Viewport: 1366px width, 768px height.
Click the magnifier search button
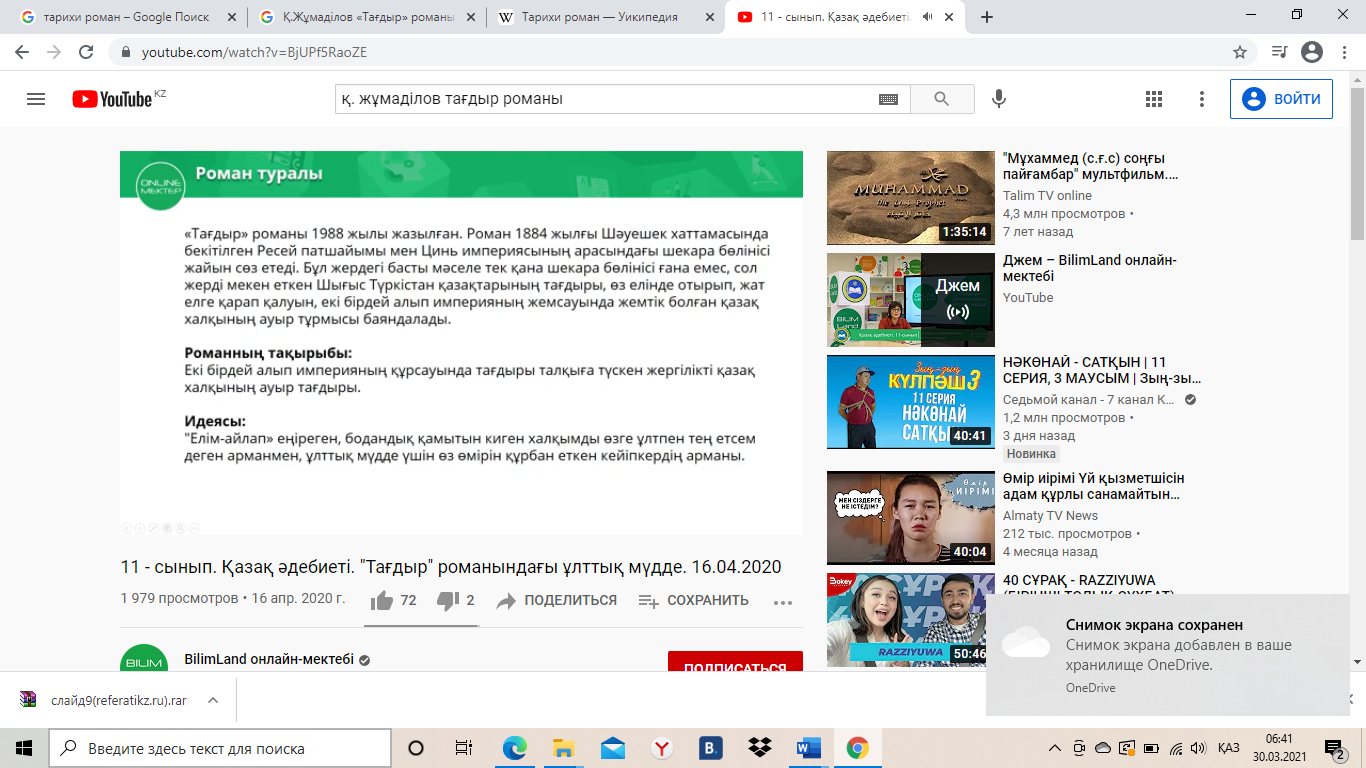click(941, 99)
